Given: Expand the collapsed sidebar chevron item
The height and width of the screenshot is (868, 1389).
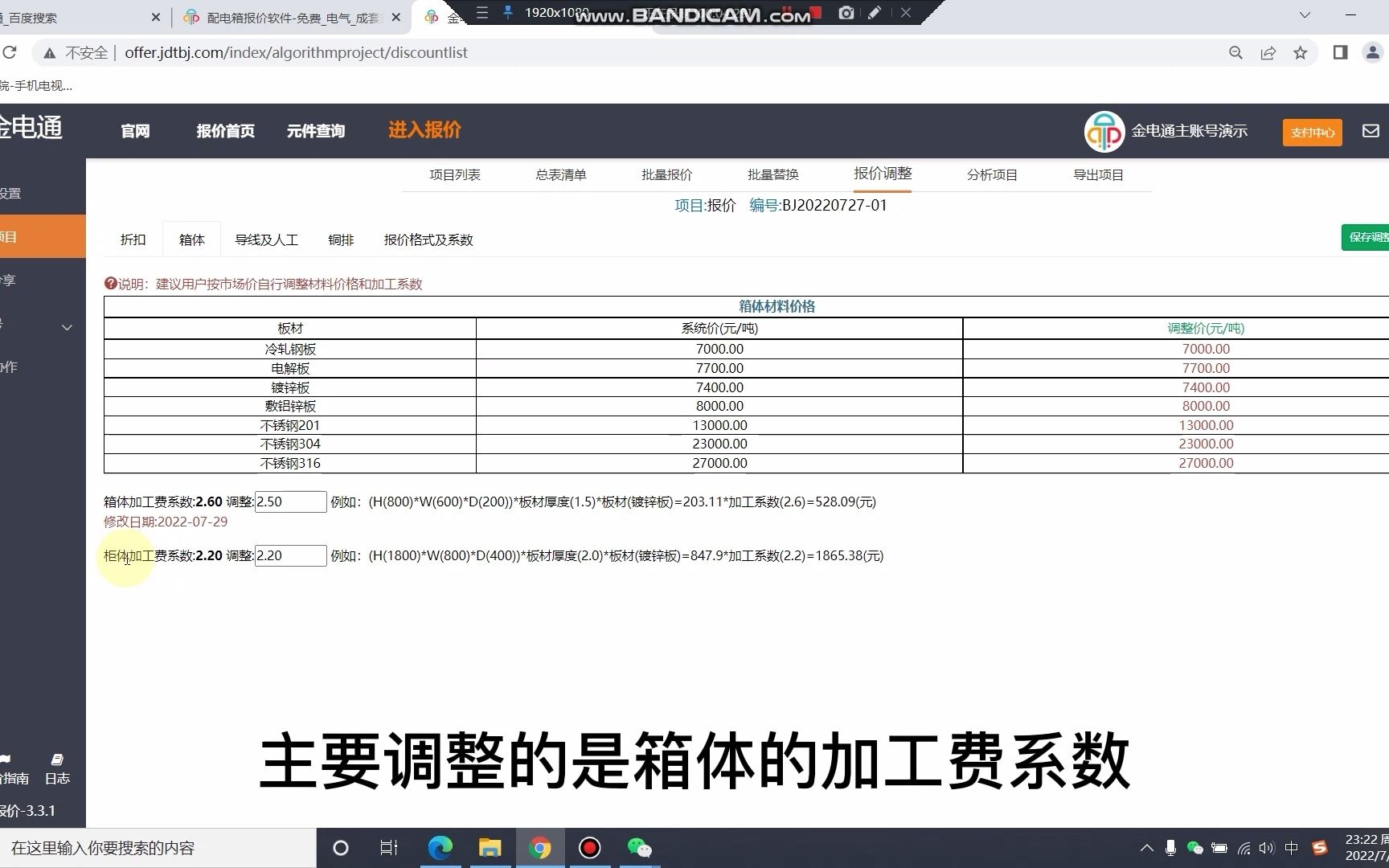Looking at the screenshot, I should 67,327.
